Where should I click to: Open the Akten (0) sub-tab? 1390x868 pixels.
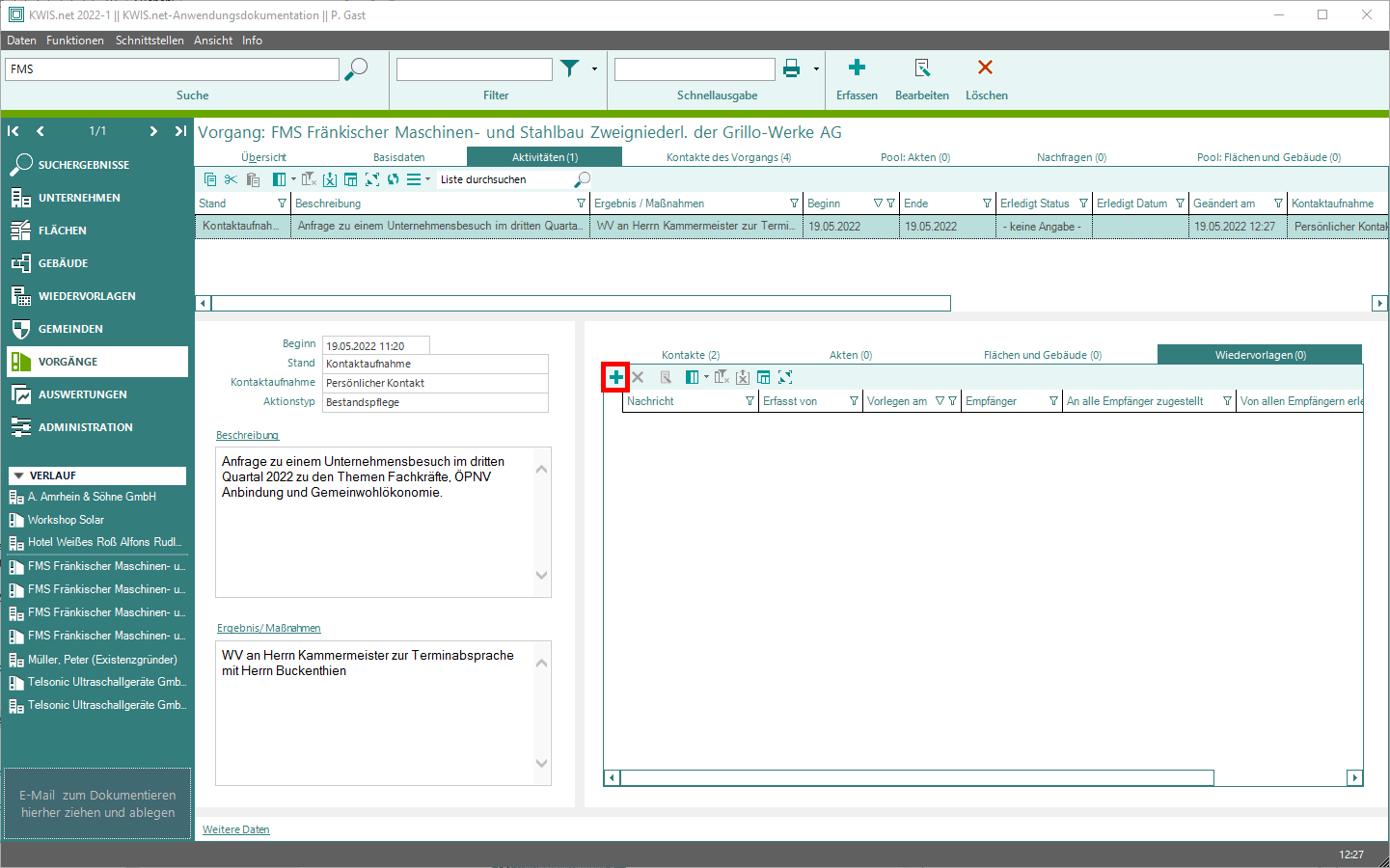coord(851,355)
